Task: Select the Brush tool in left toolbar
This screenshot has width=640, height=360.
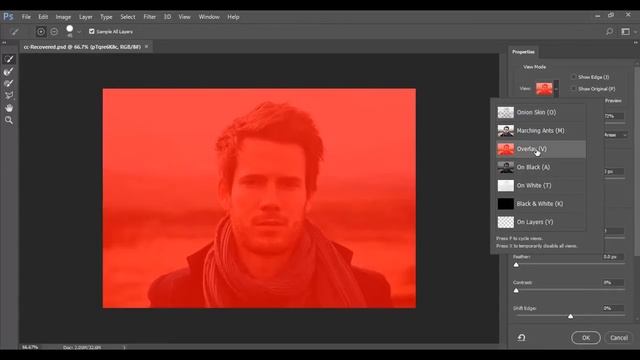Action: 9,83
